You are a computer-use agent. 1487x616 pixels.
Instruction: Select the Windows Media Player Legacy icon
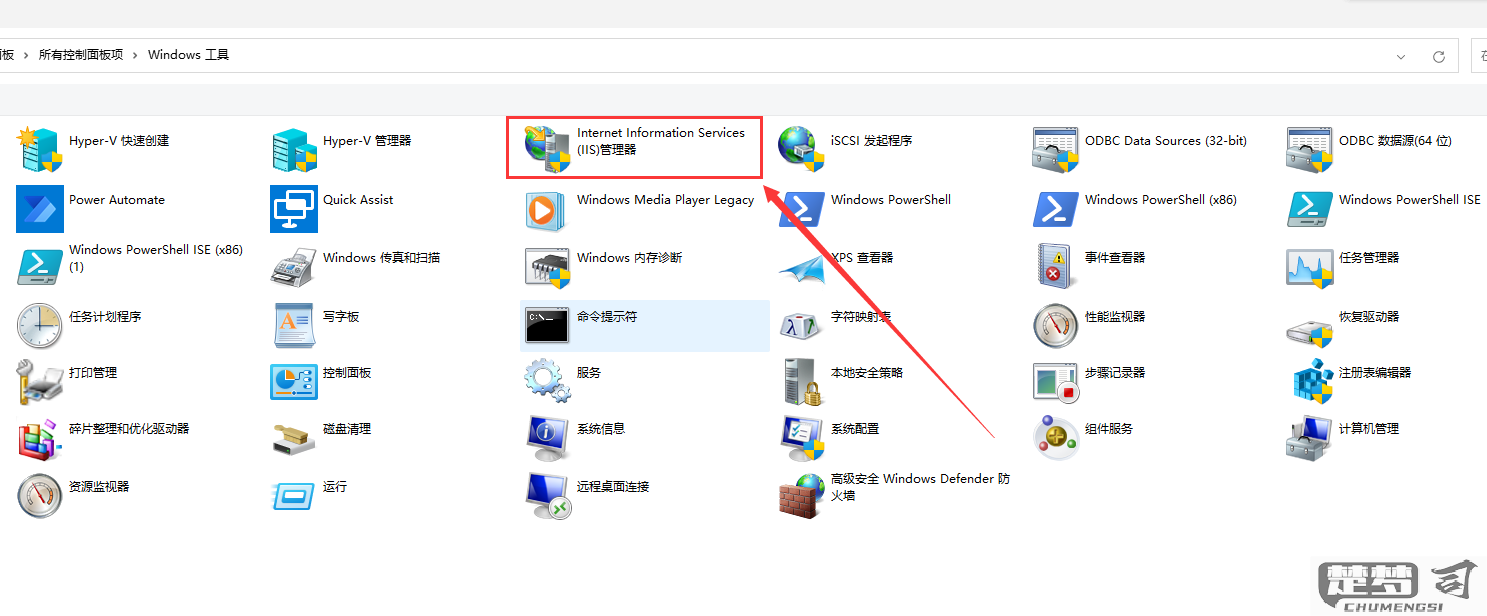[548, 209]
